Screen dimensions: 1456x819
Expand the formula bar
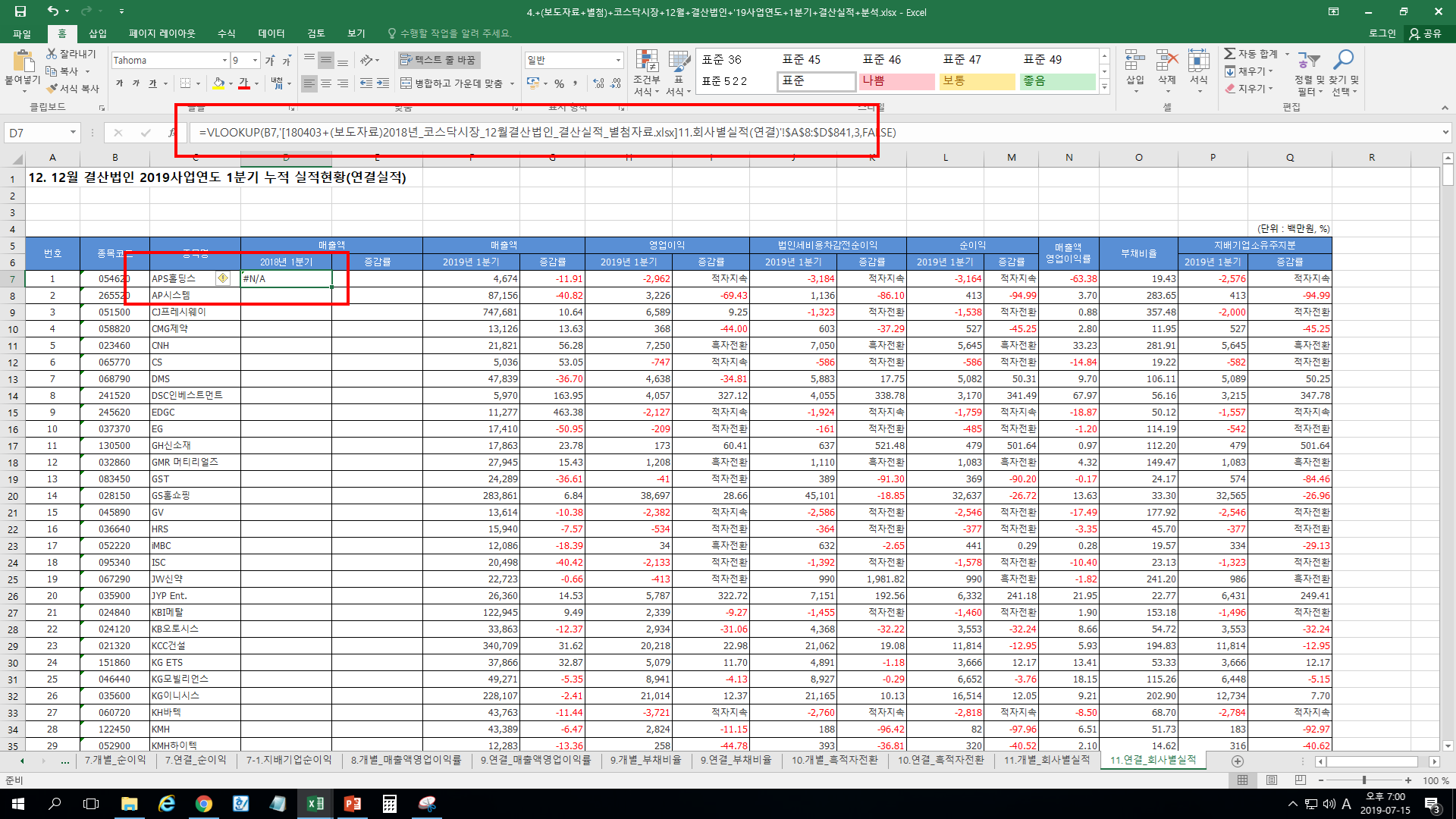[1445, 133]
